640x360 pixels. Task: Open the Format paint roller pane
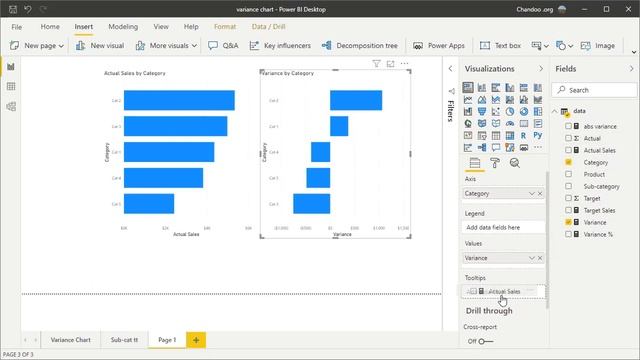495,163
